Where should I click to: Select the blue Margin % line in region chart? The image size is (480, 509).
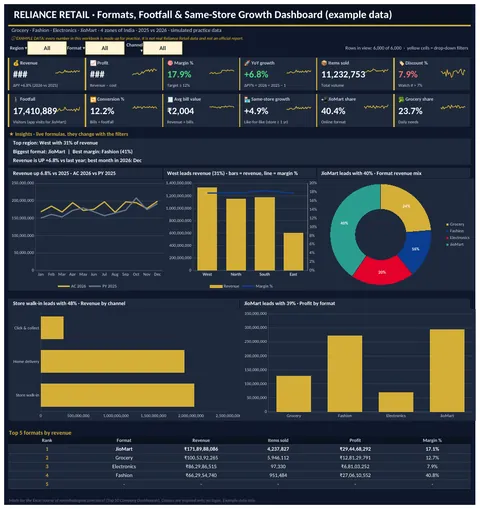pyautogui.click(x=251, y=192)
